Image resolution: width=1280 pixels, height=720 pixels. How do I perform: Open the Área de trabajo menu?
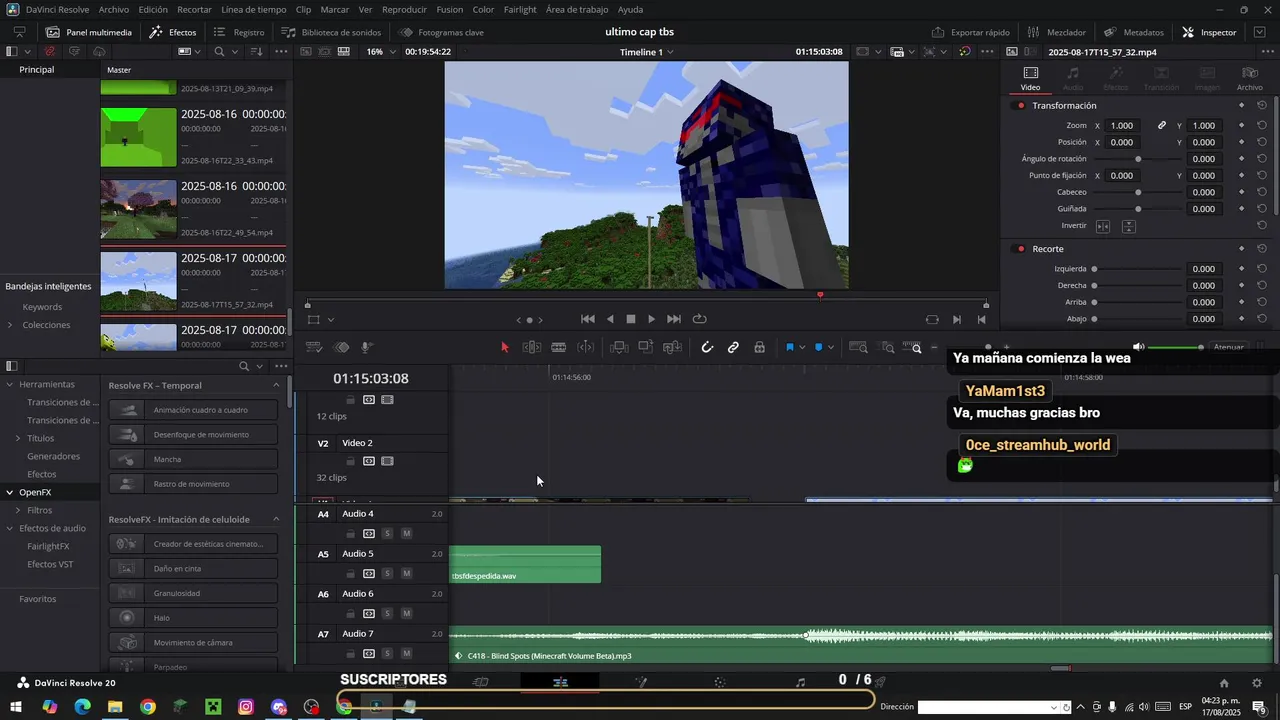tap(577, 9)
